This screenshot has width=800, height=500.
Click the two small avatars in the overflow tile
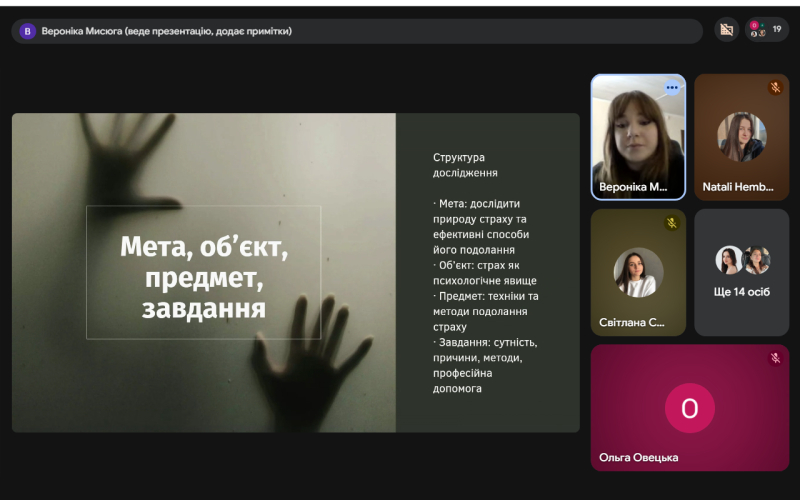[x=742, y=260]
